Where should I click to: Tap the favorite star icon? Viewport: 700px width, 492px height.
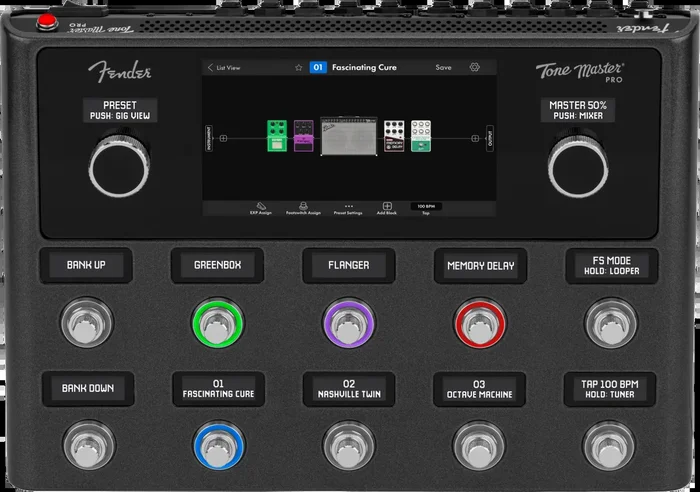pyautogui.click(x=299, y=67)
